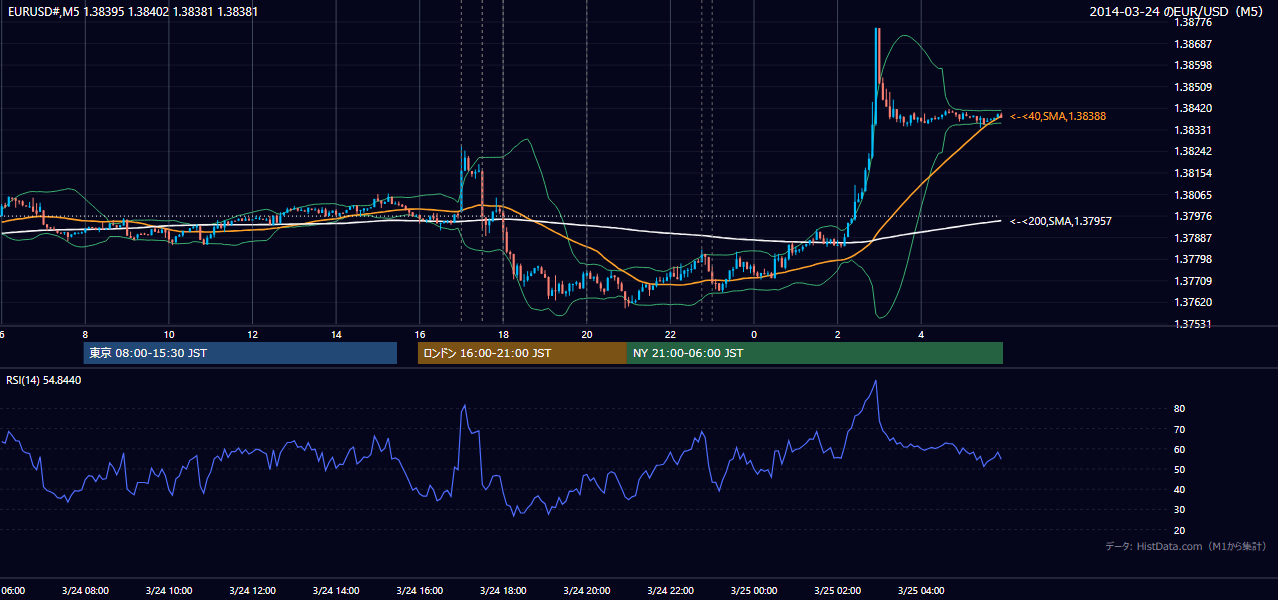Click bottom axis date 3/24 10:00
Image resolution: width=1278 pixels, height=600 pixels.
169,591
